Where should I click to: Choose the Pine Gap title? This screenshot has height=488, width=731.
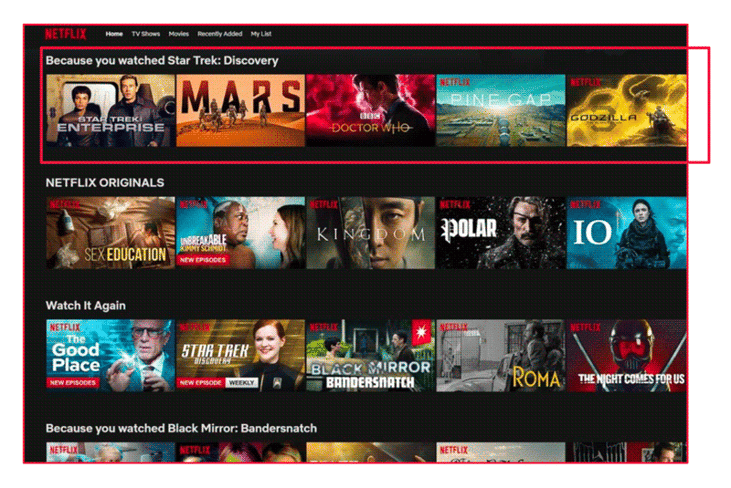pos(501,110)
